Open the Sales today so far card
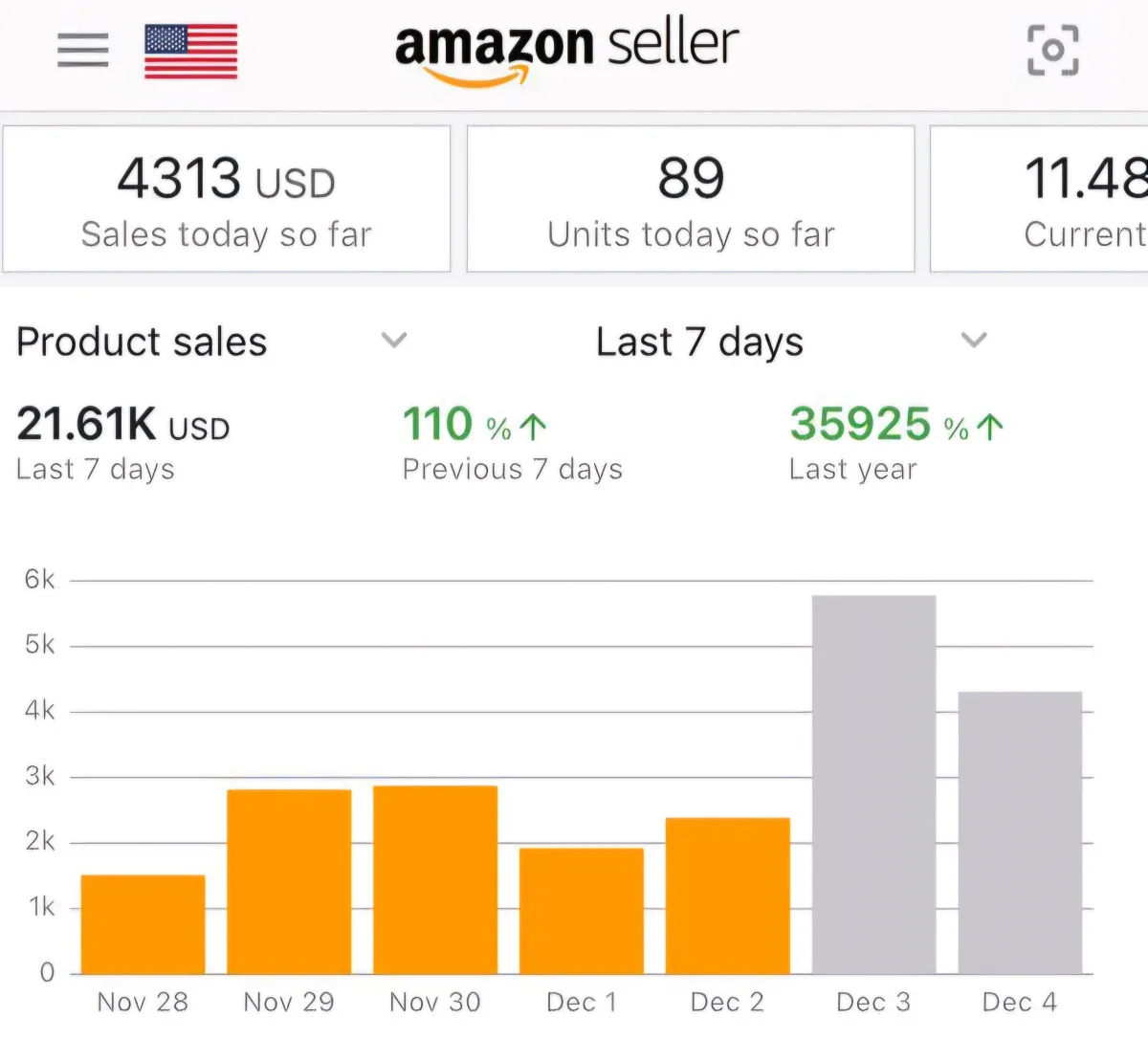 click(226, 199)
